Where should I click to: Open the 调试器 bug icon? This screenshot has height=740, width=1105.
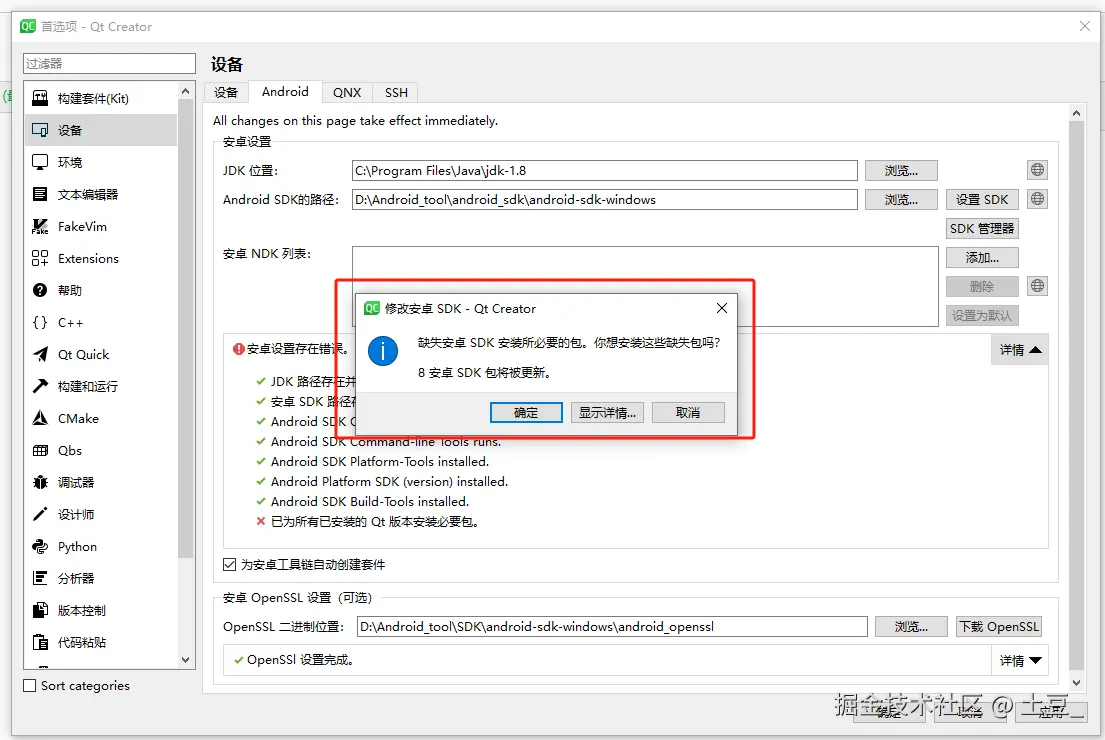[x=40, y=483]
